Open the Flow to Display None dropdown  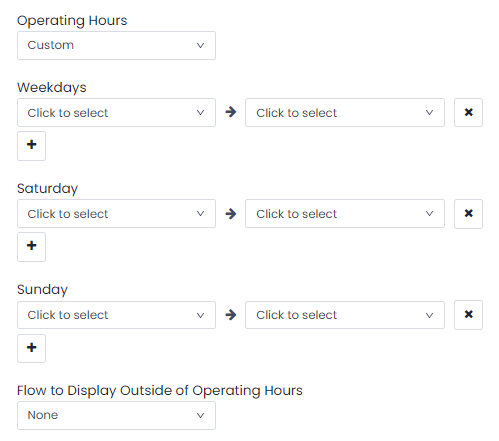[x=116, y=415]
